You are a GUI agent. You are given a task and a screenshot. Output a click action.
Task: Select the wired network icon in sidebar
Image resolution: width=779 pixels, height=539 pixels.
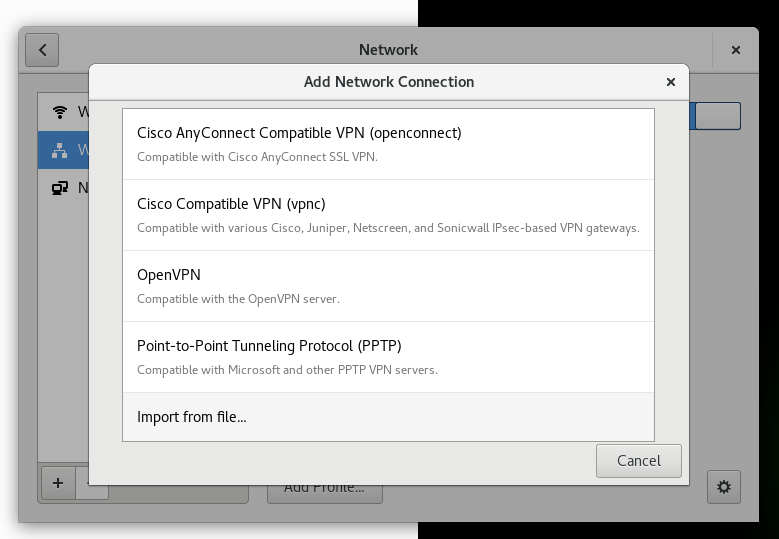pyautogui.click(x=60, y=150)
